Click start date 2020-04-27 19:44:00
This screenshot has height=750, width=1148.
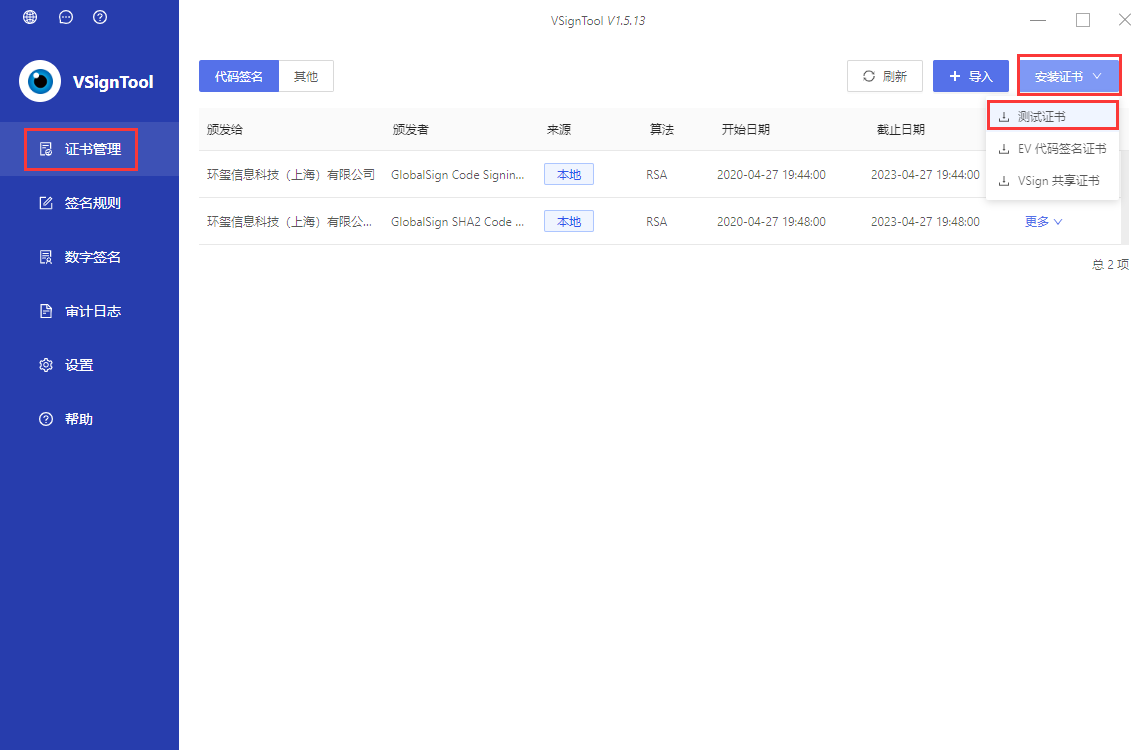point(771,175)
